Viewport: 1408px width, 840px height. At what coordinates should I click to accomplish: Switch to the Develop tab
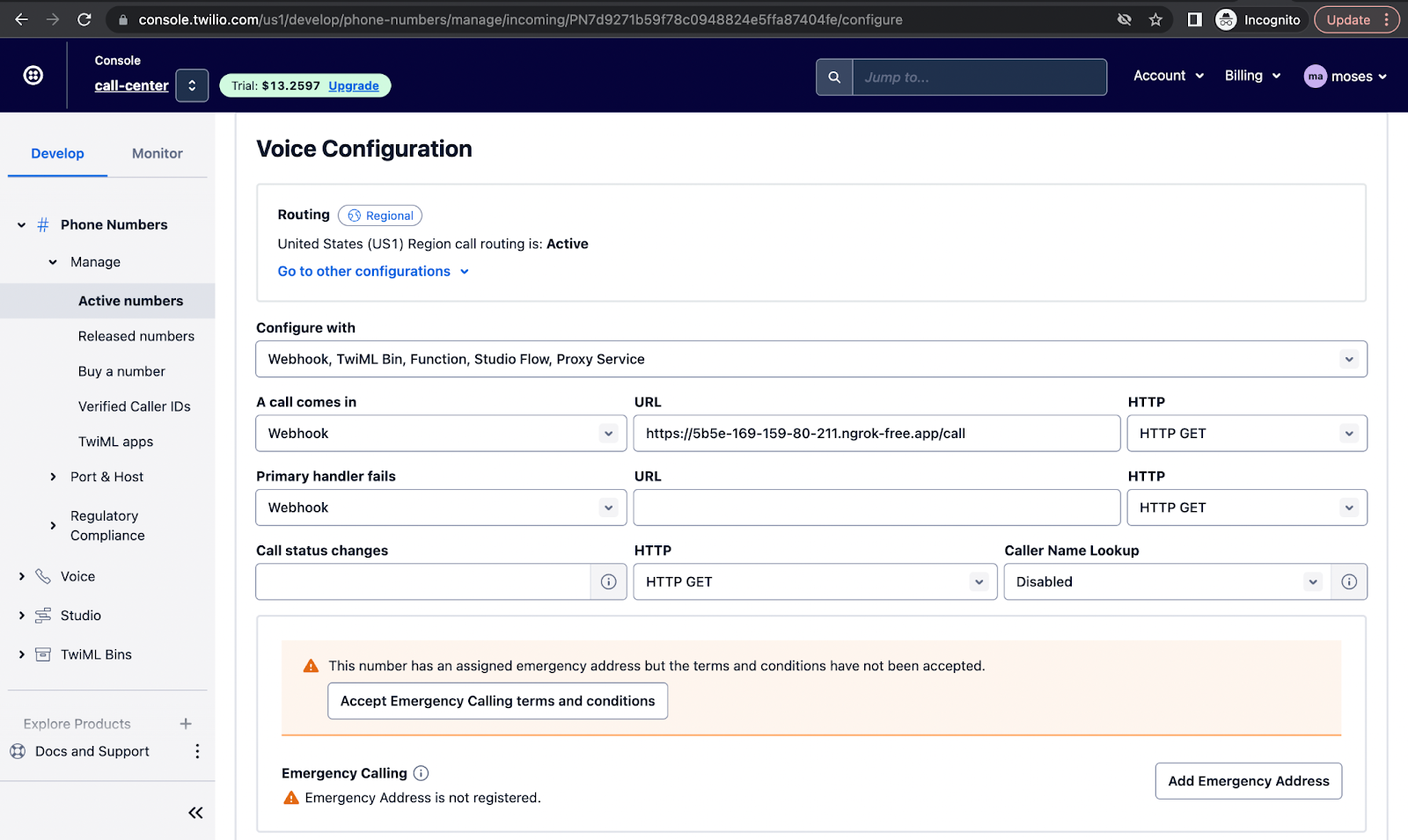point(57,153)
